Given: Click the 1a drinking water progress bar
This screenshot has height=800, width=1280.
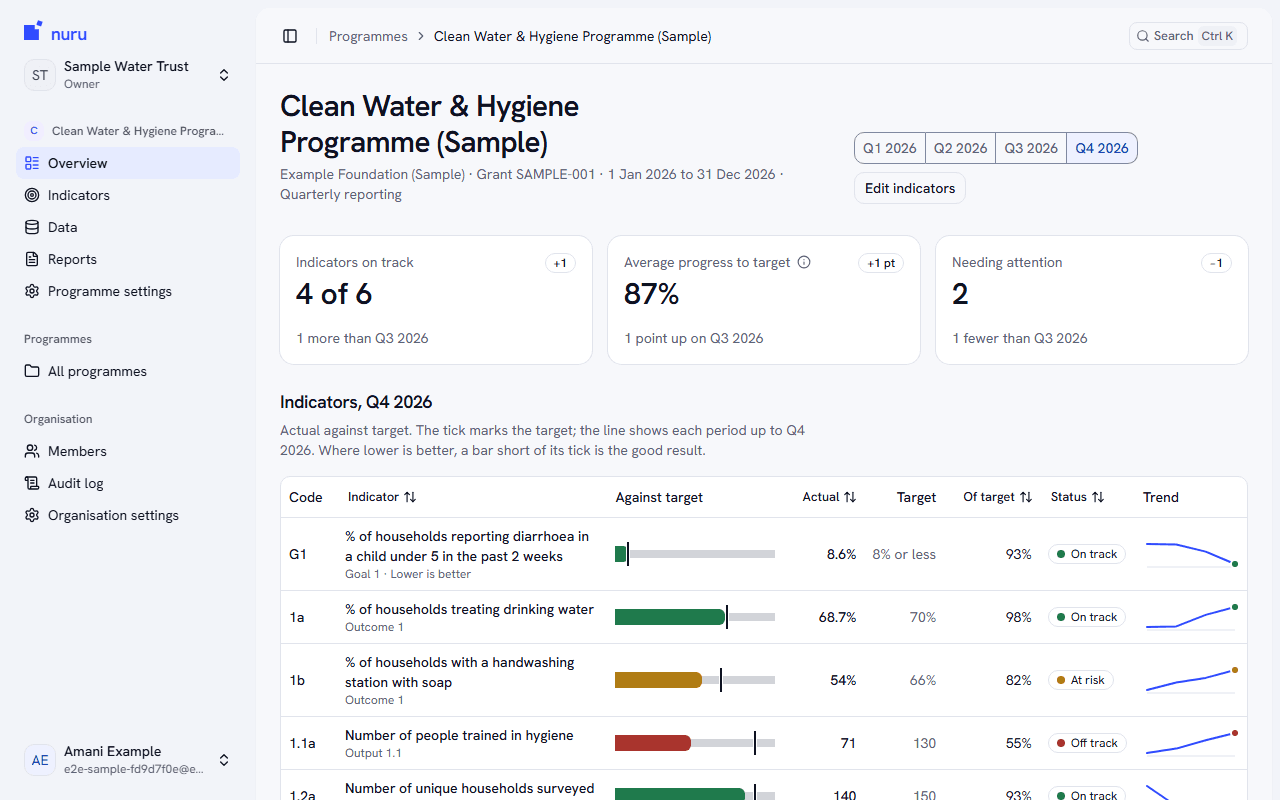Looking at the screenshot, I should point(695,617).
